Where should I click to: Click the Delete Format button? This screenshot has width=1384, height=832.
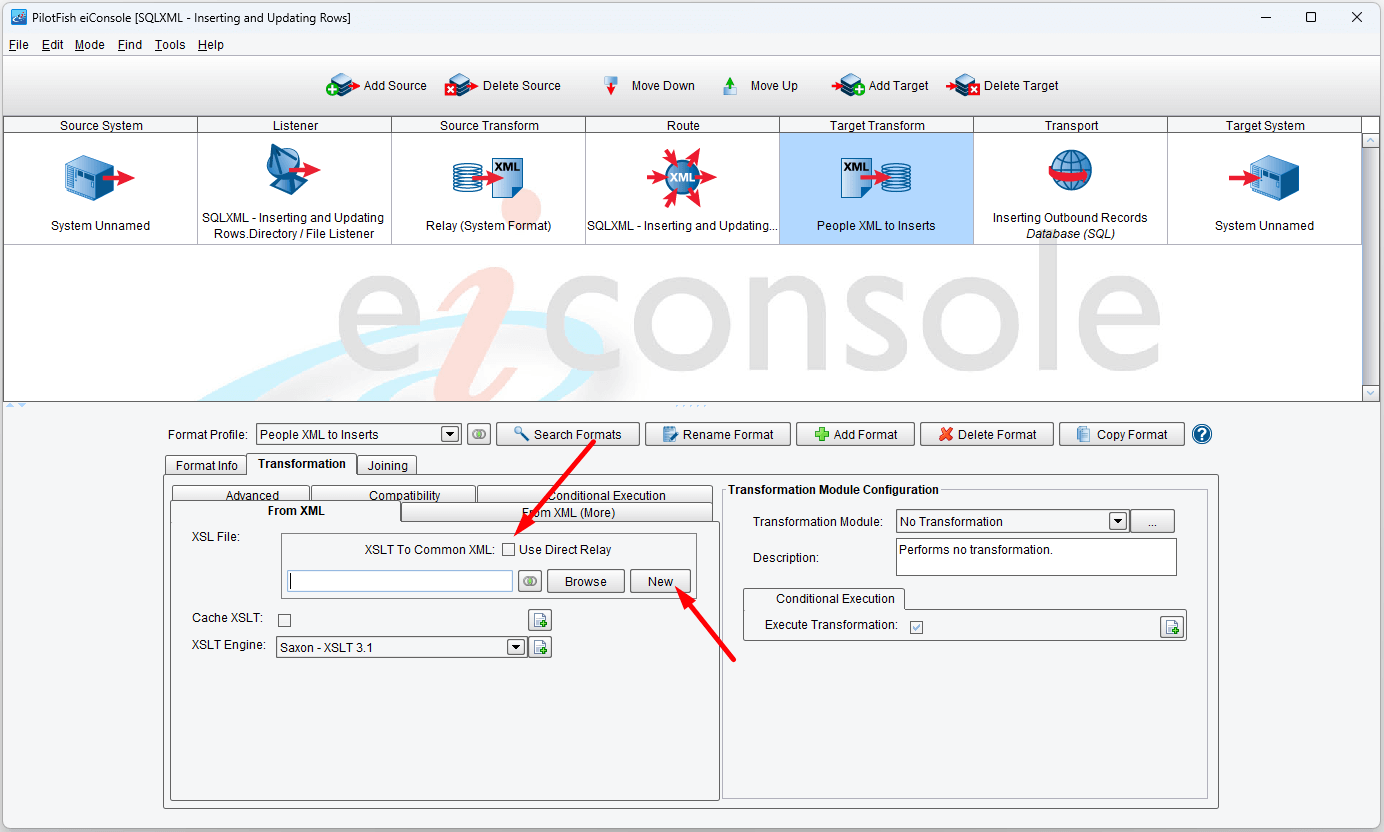[986, 434]
